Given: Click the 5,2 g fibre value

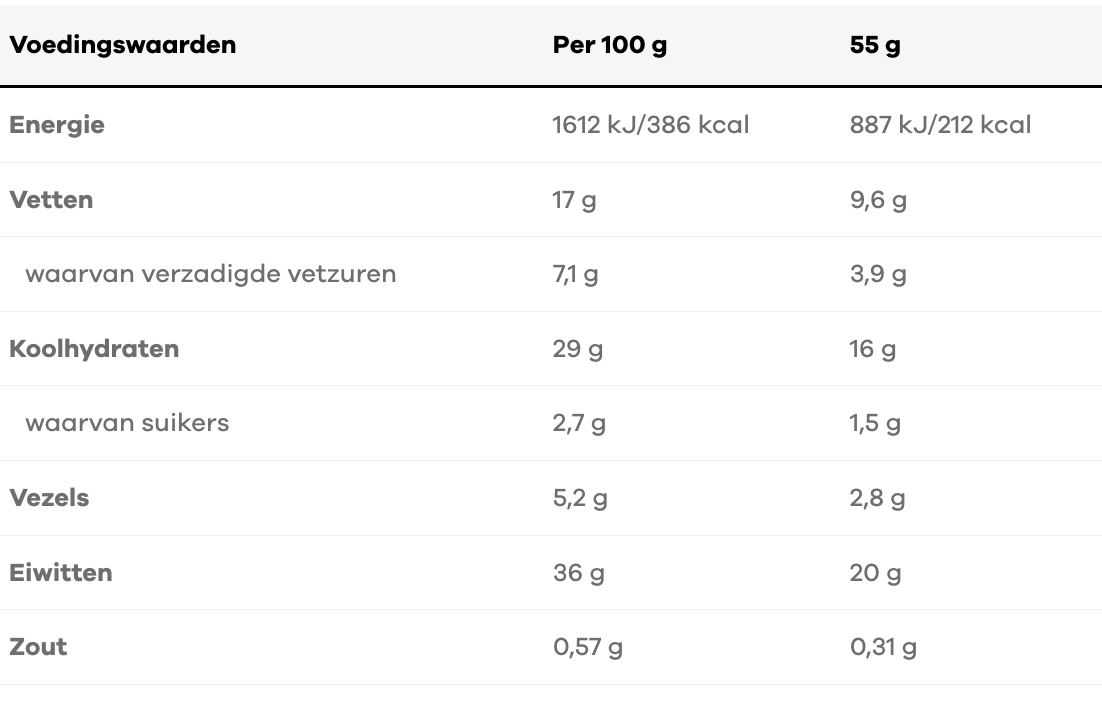Looking at the screenshot, I should (x=579, y=498).
